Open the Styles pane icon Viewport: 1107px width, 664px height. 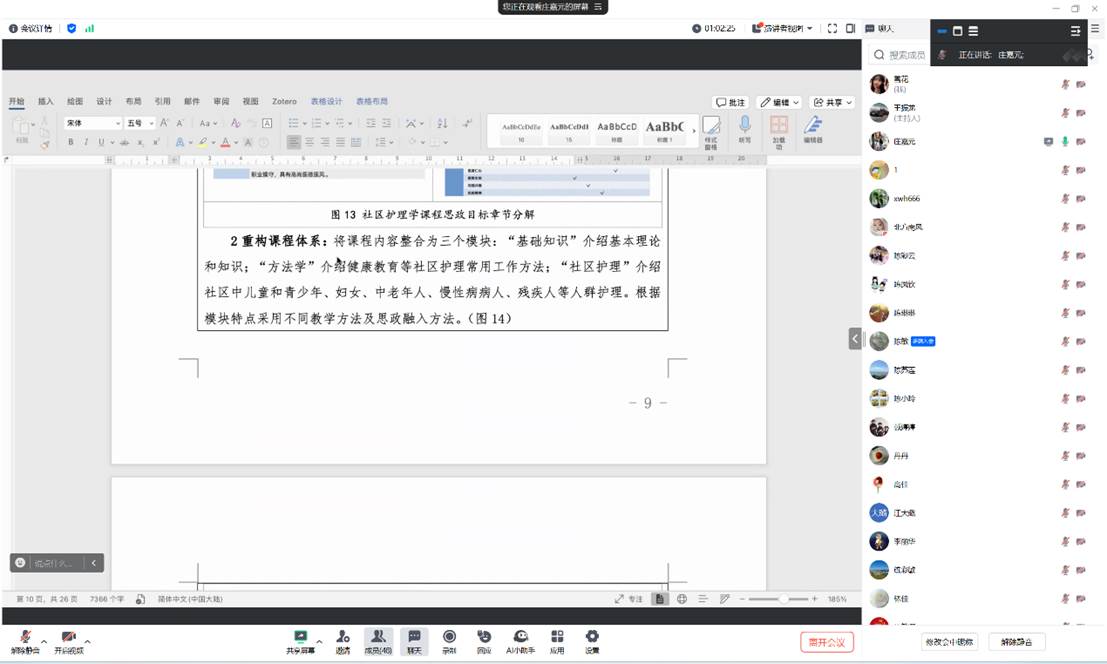point(711,132)
